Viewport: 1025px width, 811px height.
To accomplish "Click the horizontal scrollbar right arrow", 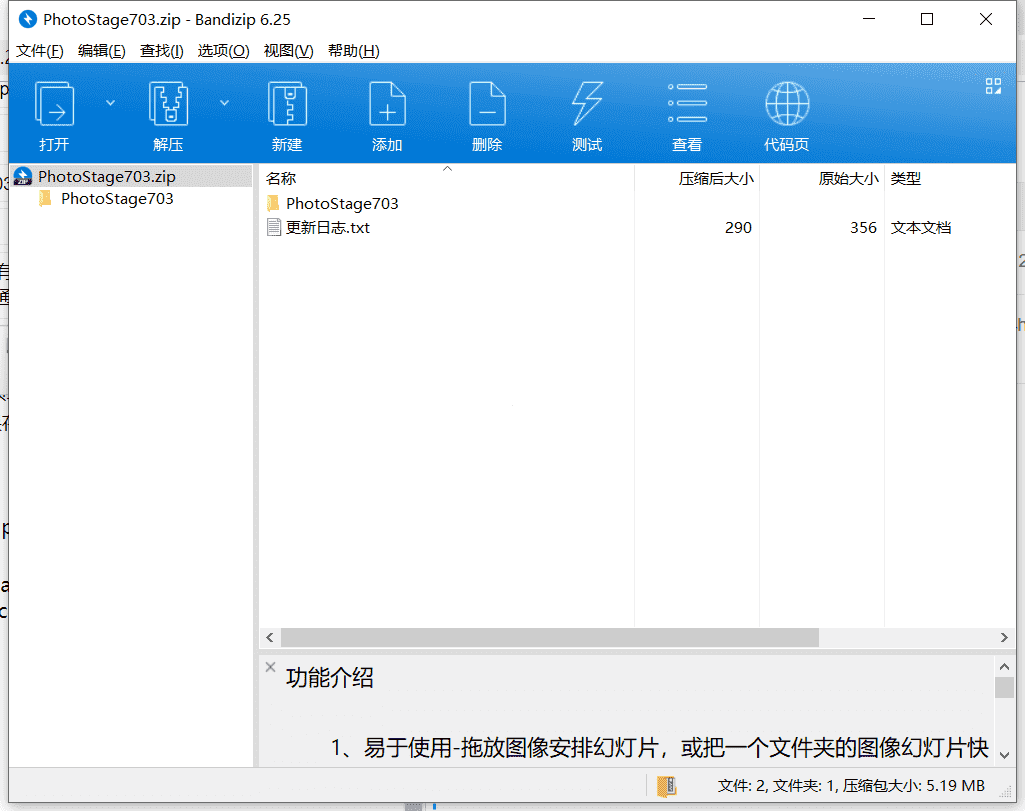I will (x=1004, y=637).
